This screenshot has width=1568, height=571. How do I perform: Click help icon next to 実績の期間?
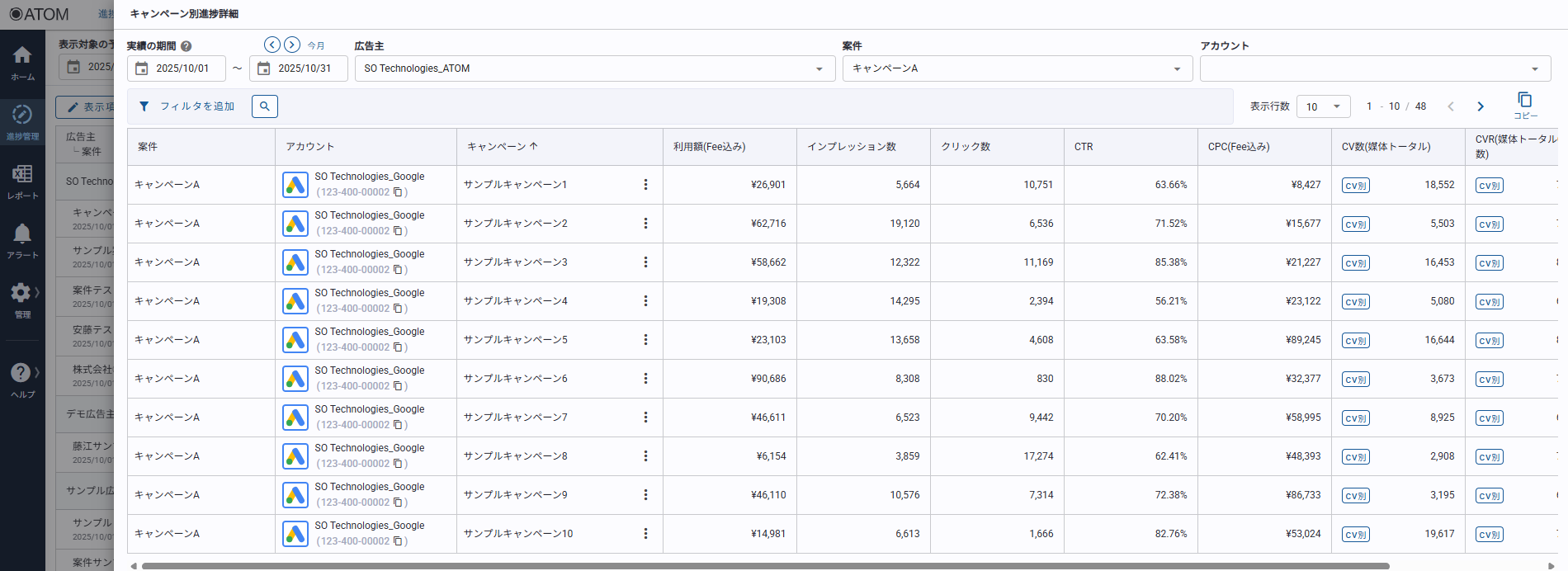click(x=187, y=46)
